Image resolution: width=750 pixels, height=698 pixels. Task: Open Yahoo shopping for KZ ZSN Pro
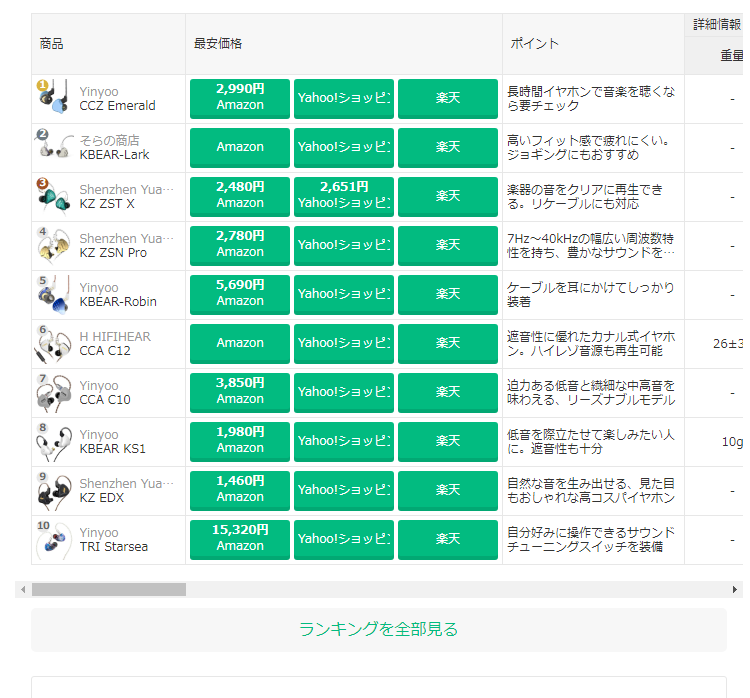[343, 245]
